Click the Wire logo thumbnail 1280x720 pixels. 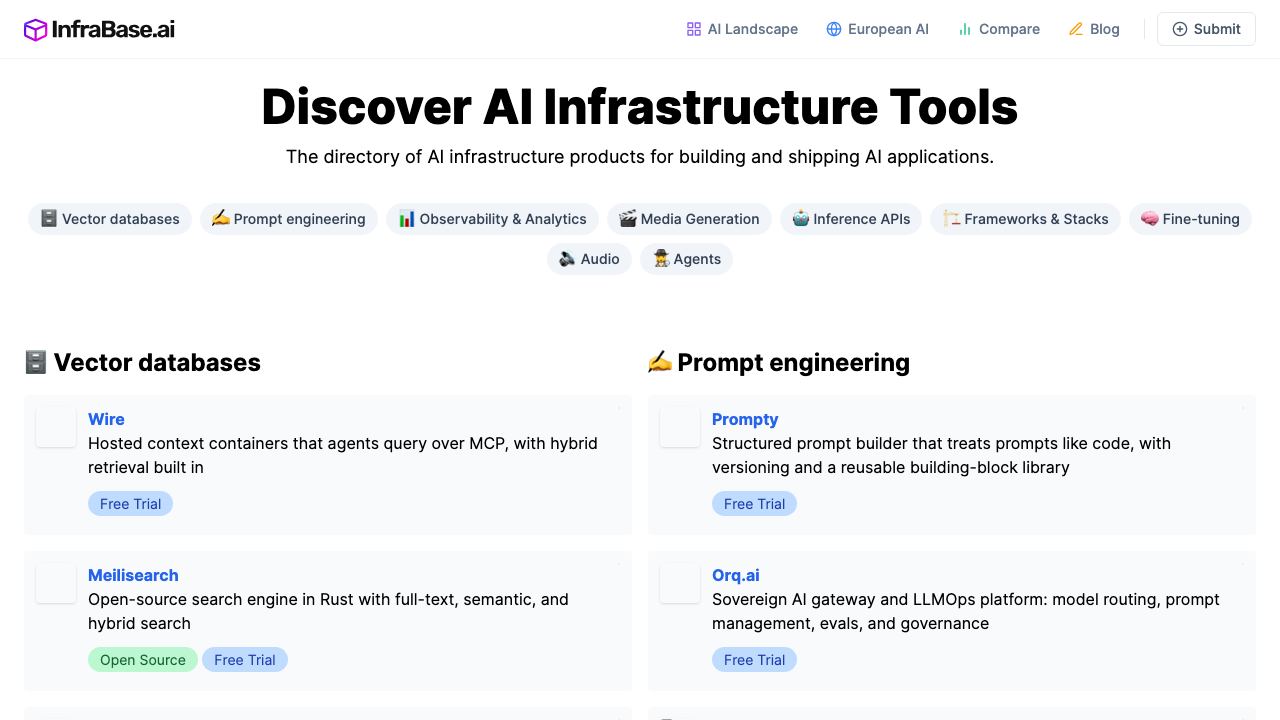tap(56, 427)
